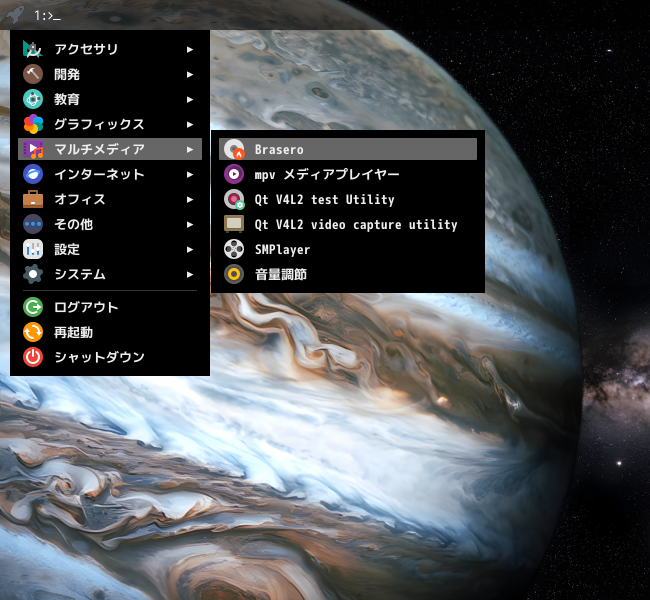
Task: Open the グラフィックス menu entry
Action: tap(110, 124)
